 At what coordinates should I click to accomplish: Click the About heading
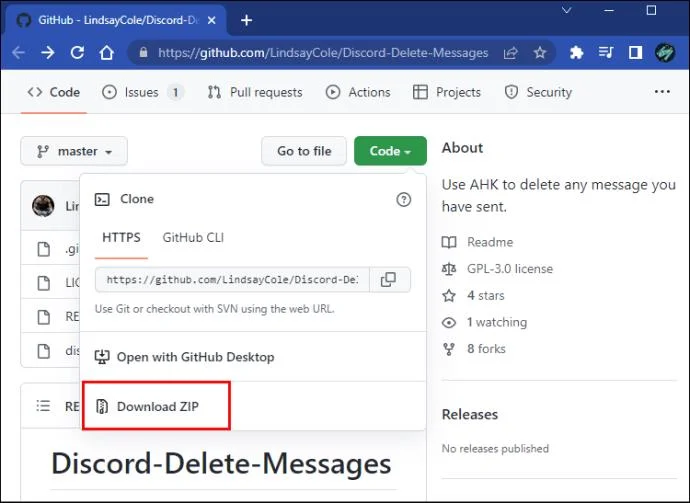pos(462,148)
